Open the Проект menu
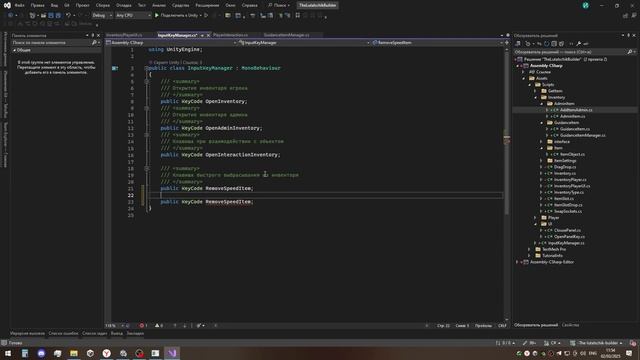Image resolution: width=640 pixels, height=360 pixels. coord(82,5)
